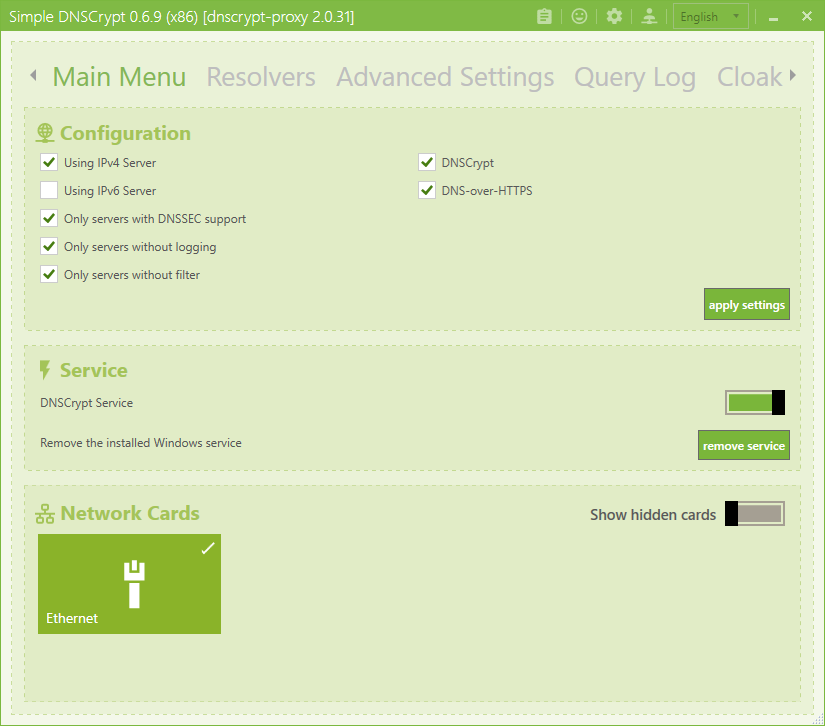
Task: Click the lightning bolt Service icon
Action: [x=45, y=370]
